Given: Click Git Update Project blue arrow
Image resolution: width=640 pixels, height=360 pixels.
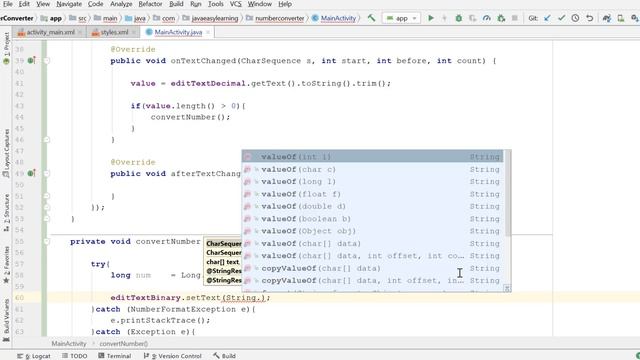Looking at the screenshot, I should 547,18.
